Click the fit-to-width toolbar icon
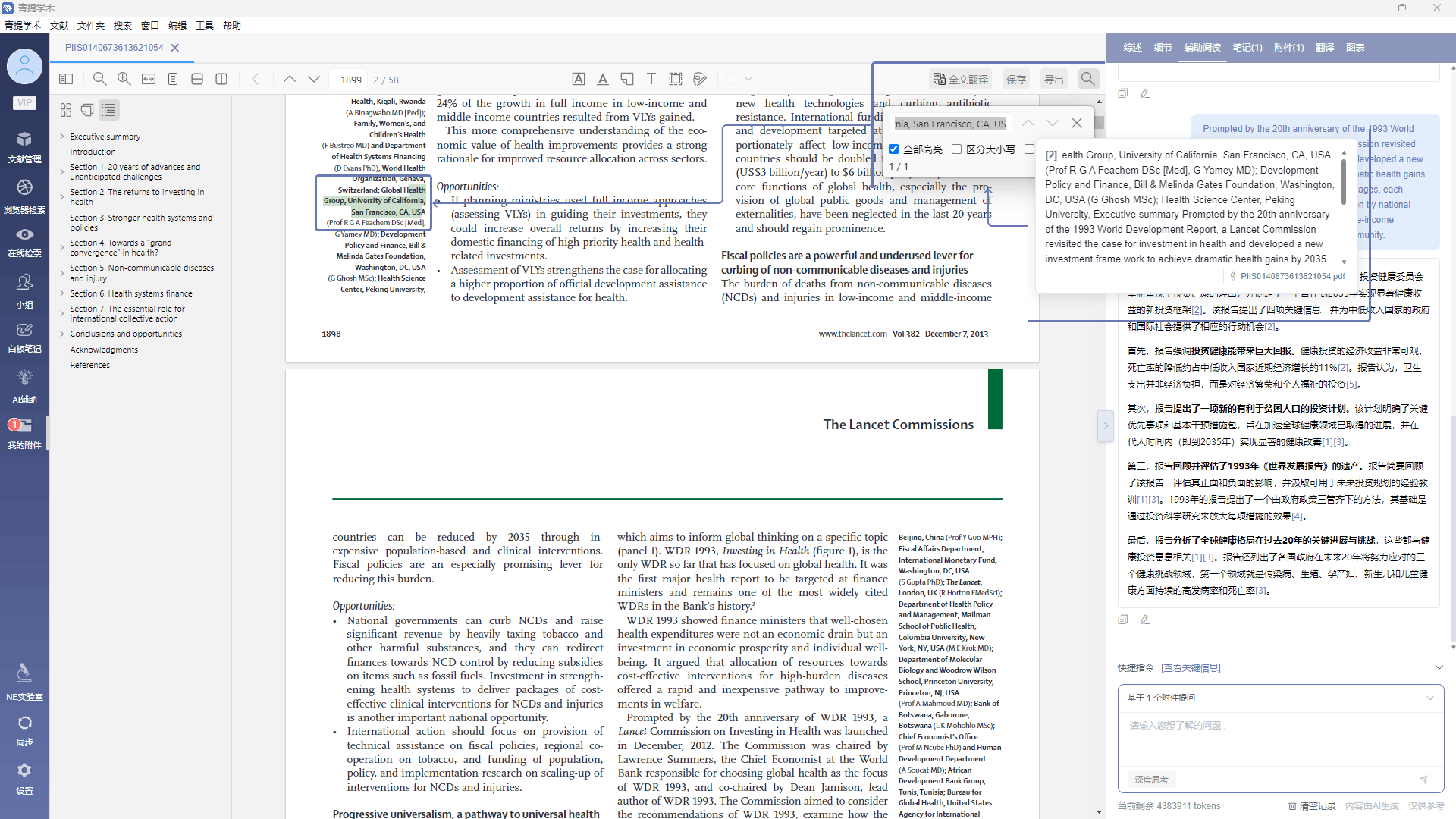The height and width of the screenshot is (819, 1456). pyautogui.click(x=149, y=79)
